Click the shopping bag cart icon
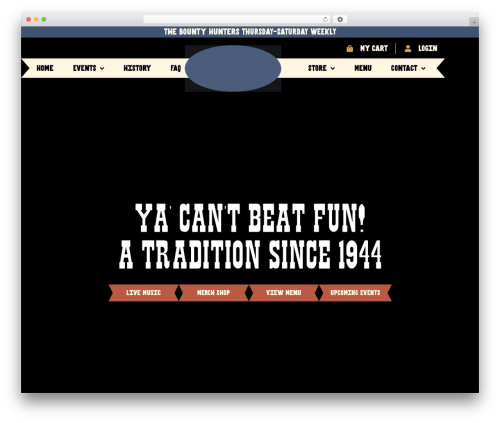The width and height of the screenshot is (500, 423). 350,49
